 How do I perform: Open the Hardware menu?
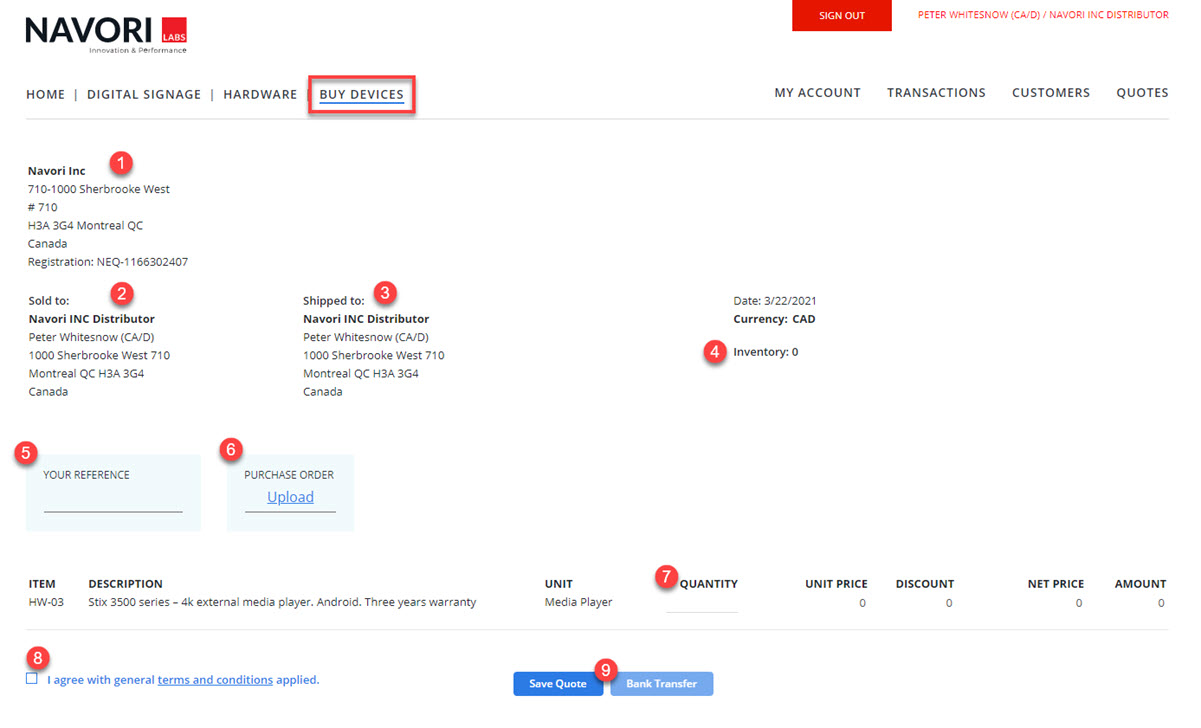click(x=260, y=95)
